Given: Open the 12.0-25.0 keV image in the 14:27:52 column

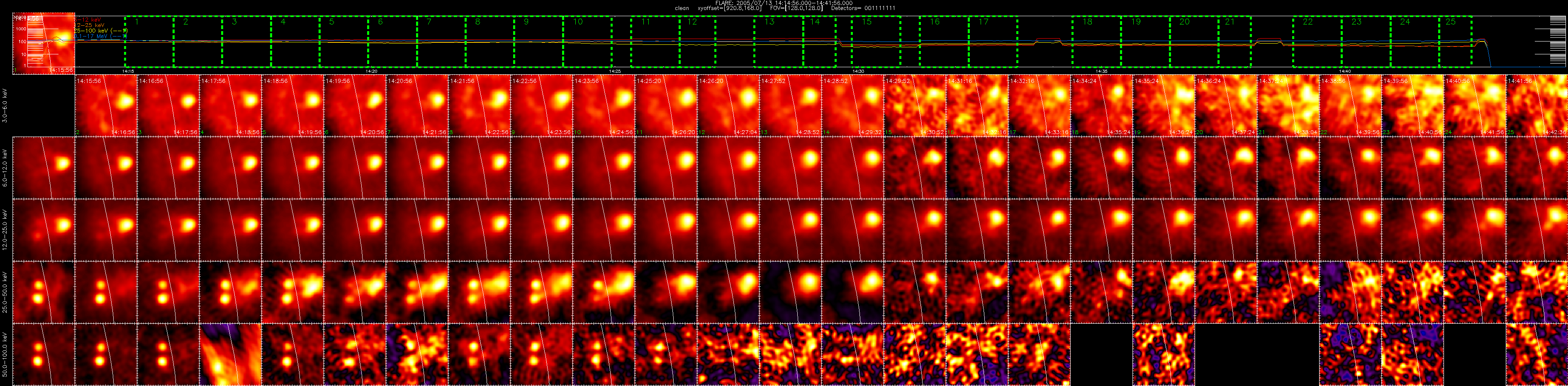Looking at the screenshot, I should click(x=790, y=230).
